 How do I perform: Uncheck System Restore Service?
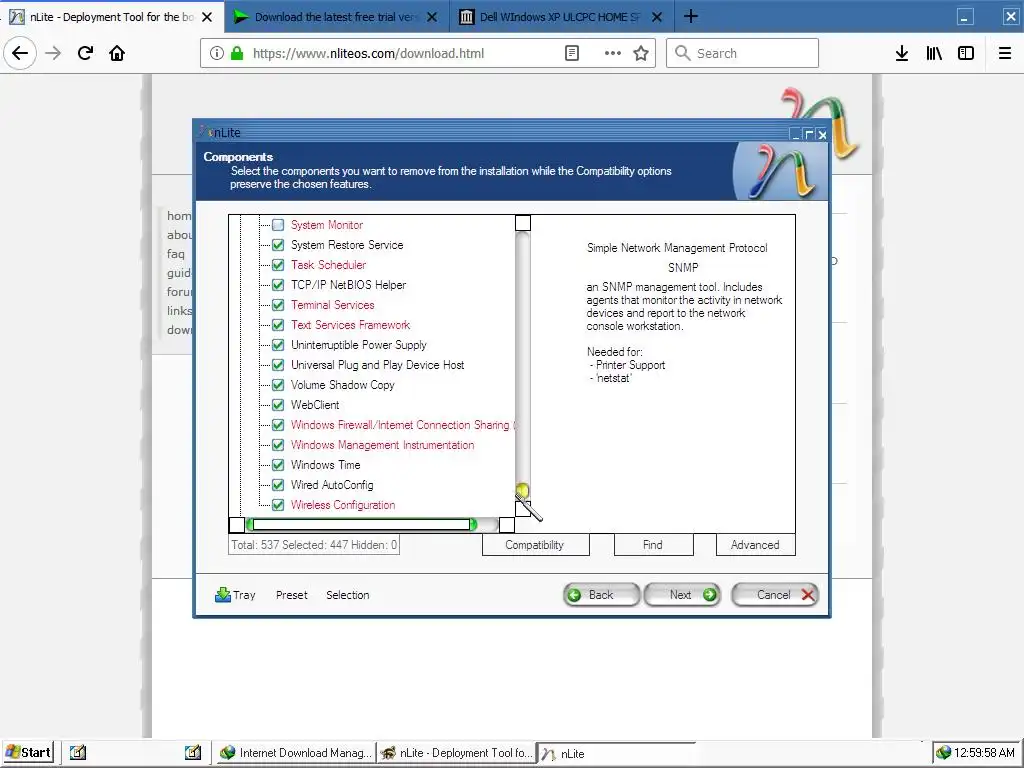click(x=278, y=245)
